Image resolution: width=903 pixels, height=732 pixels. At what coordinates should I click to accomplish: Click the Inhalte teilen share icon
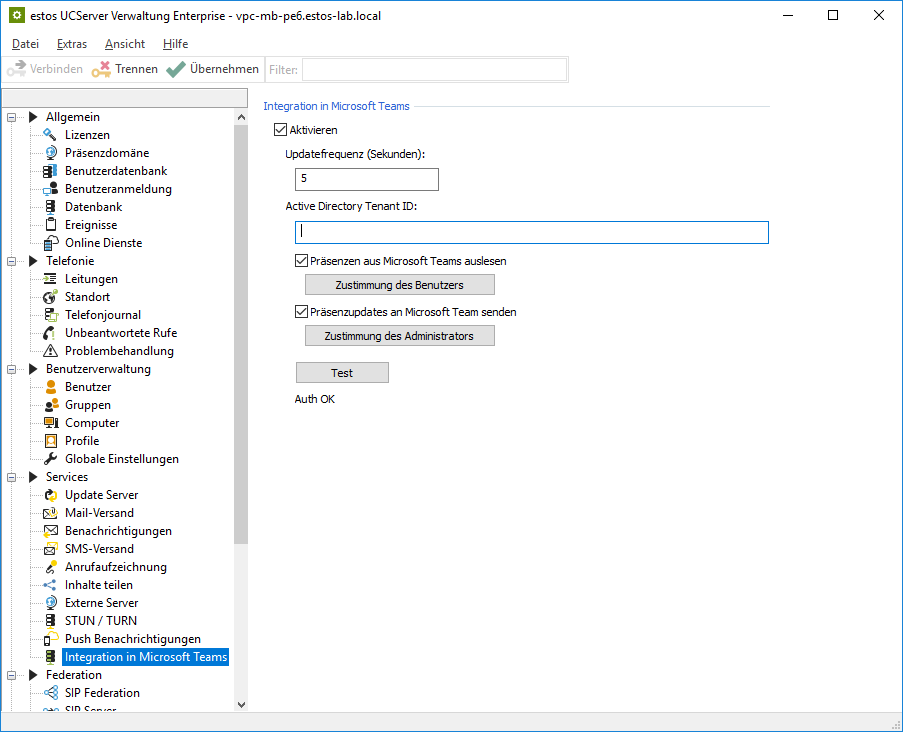[50, 585]
